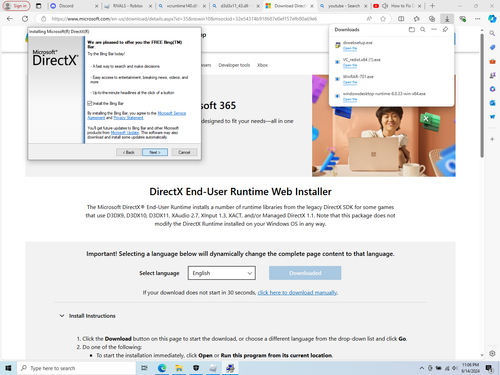Click the browser address bar URL
The height and width of the screenshot is (375, 500).
click(184, 19)
